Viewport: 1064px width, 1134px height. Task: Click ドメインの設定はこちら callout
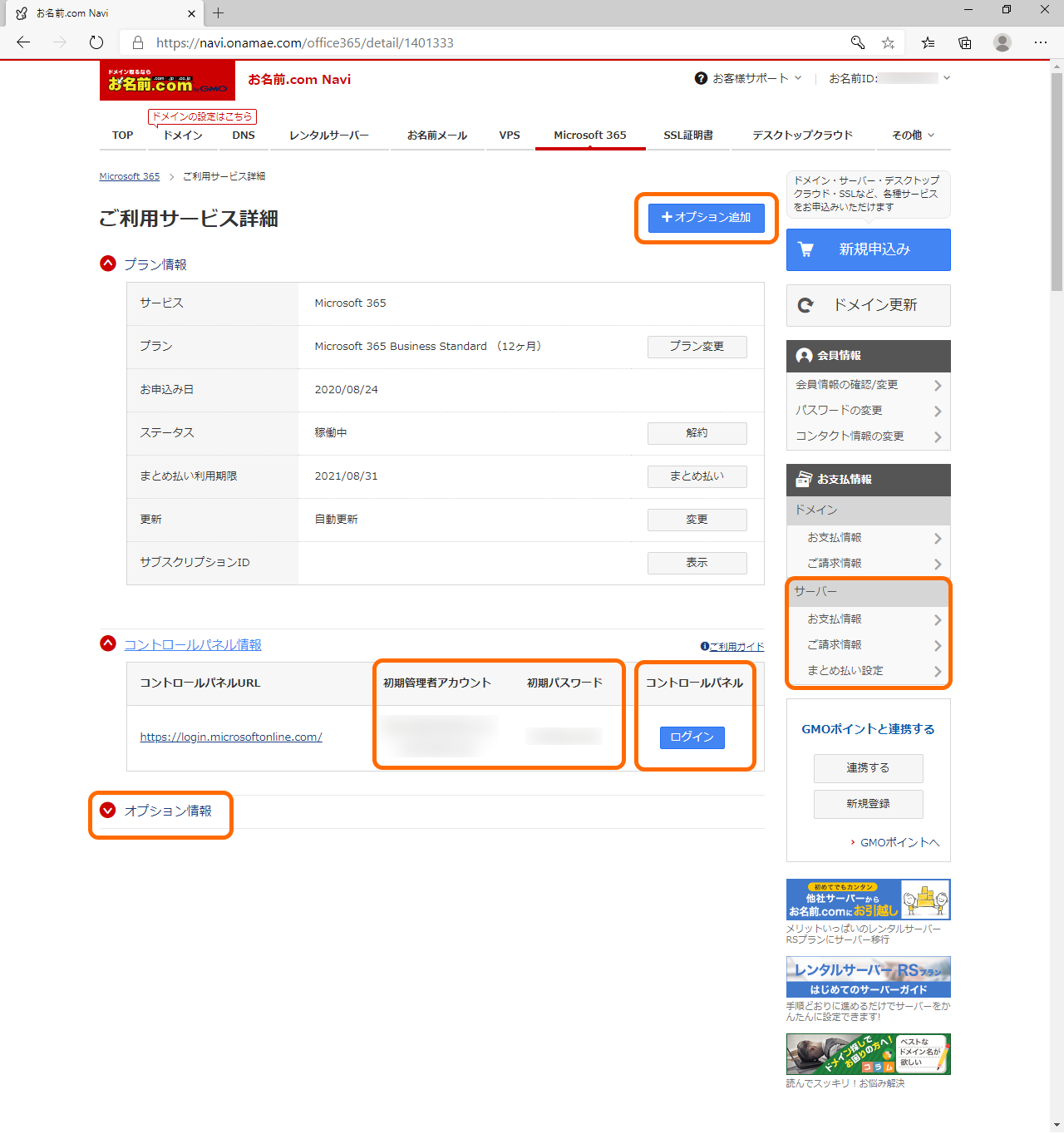pyautogui.click(x=202, y=117)
